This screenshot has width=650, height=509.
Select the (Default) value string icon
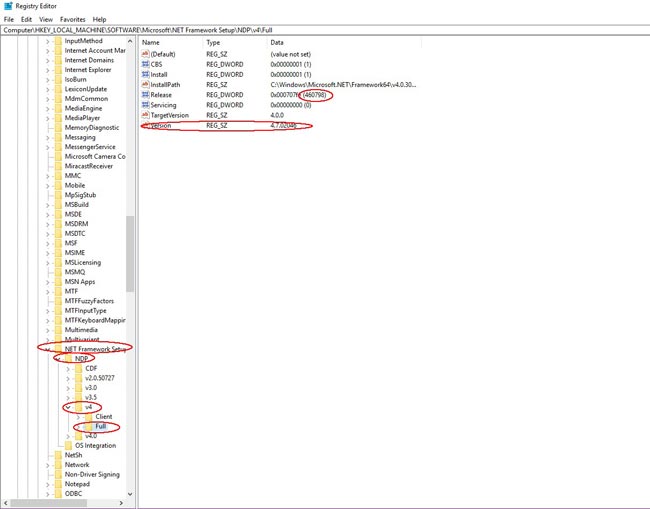pyautogui.click(x=145, y=54)
